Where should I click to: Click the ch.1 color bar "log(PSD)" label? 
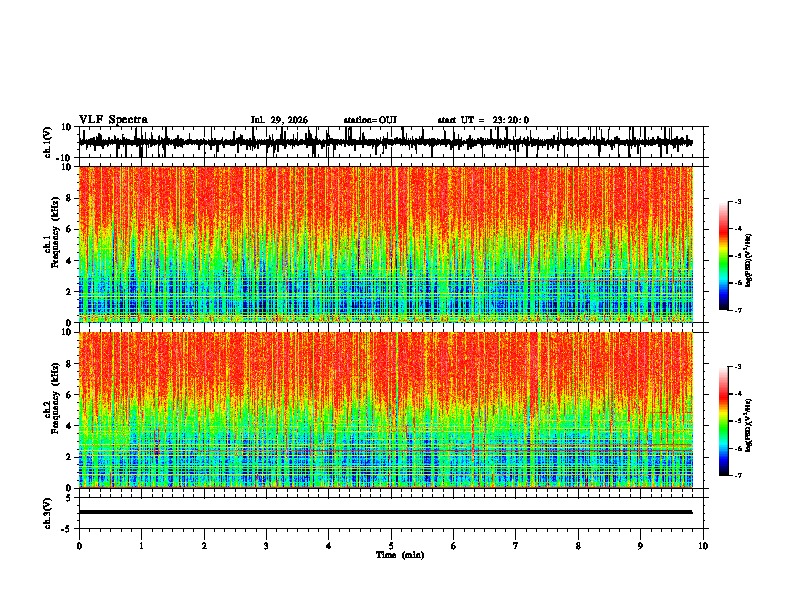click(748, 261)
